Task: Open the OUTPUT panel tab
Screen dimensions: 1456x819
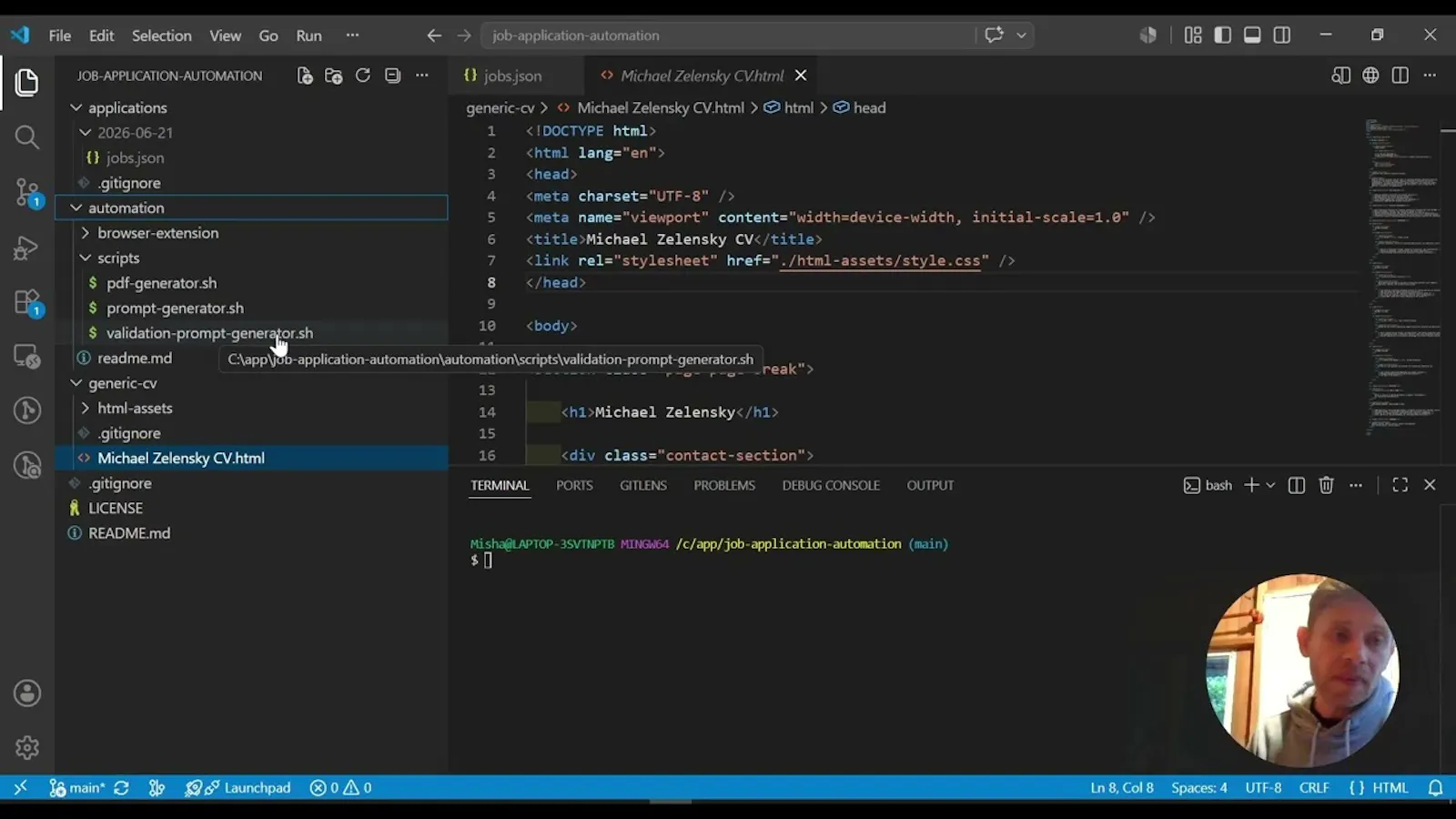Action: coord(930,485)
